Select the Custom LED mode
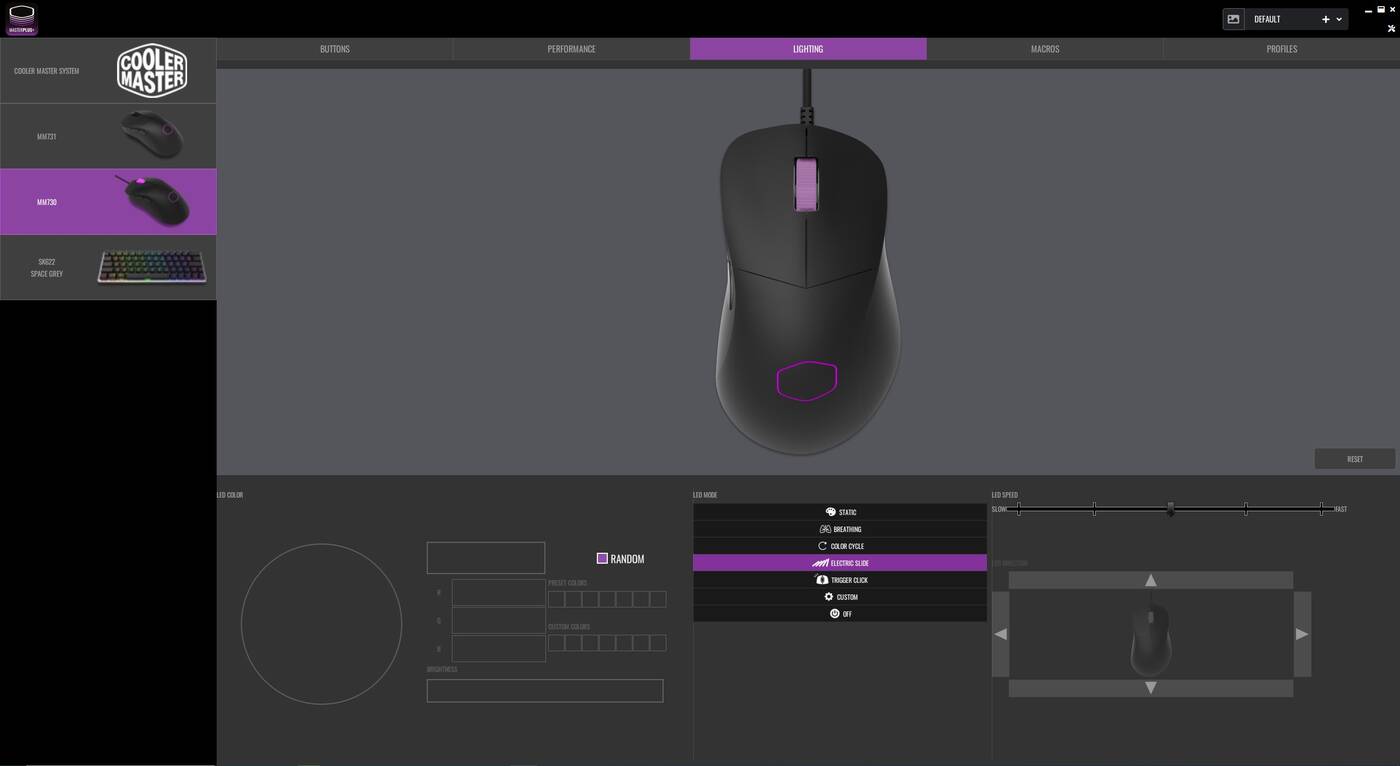 pyautogui.click(x=839, y=597)
